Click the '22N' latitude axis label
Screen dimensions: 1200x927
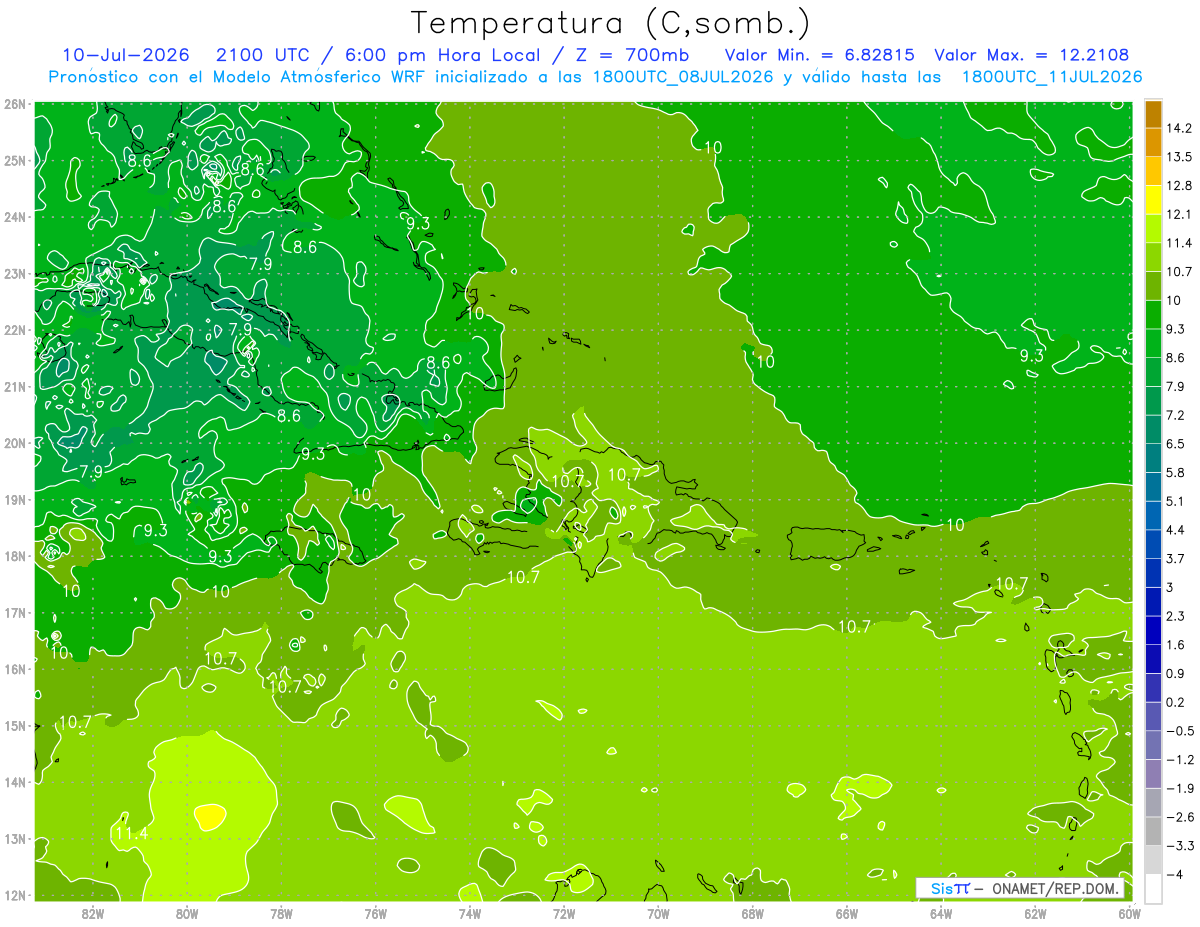(x=14, y=330)
